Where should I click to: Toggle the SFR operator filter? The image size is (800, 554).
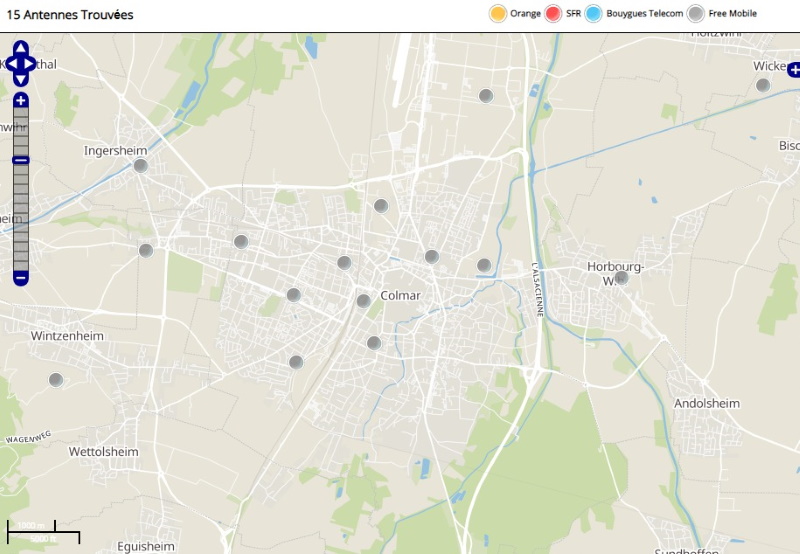point(553,13)
